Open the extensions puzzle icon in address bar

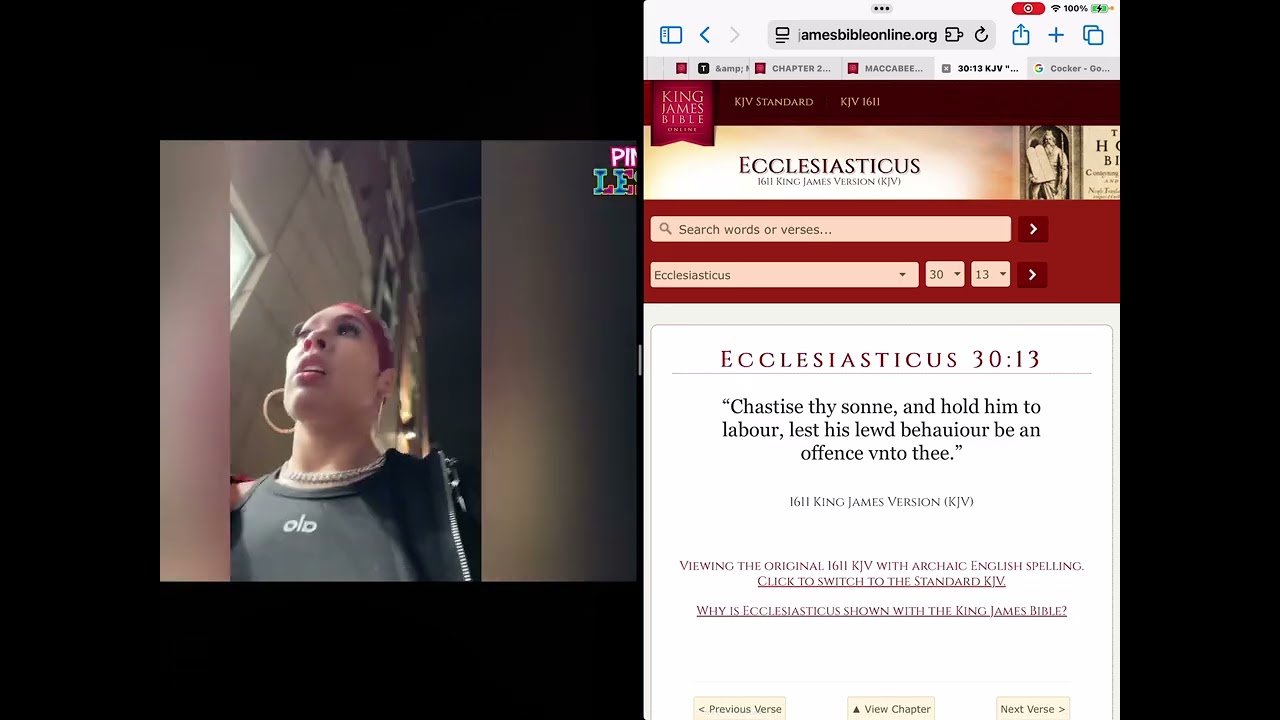pos(954,35)
